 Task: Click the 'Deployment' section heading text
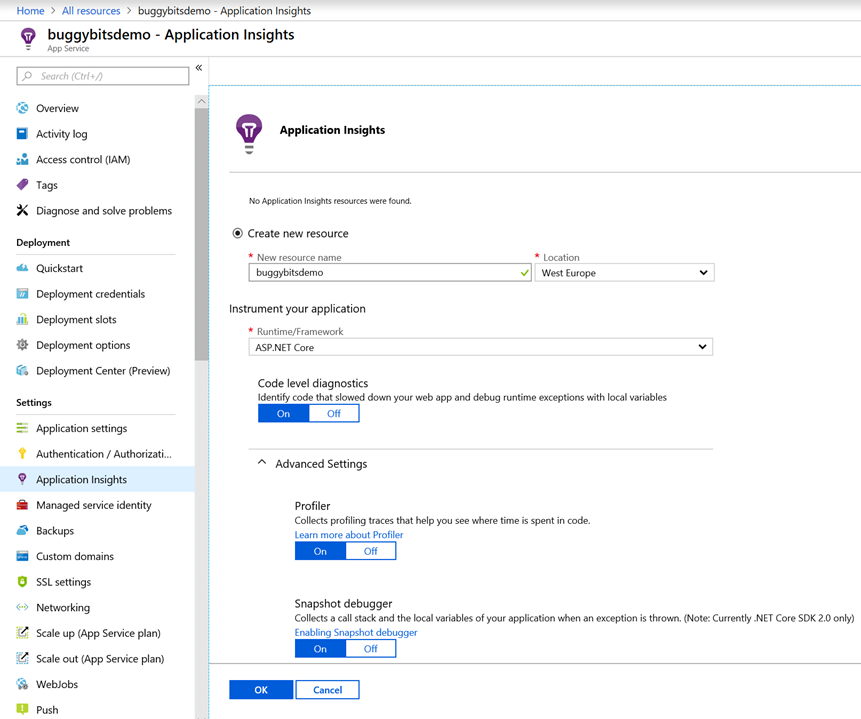tap(43, 242)
